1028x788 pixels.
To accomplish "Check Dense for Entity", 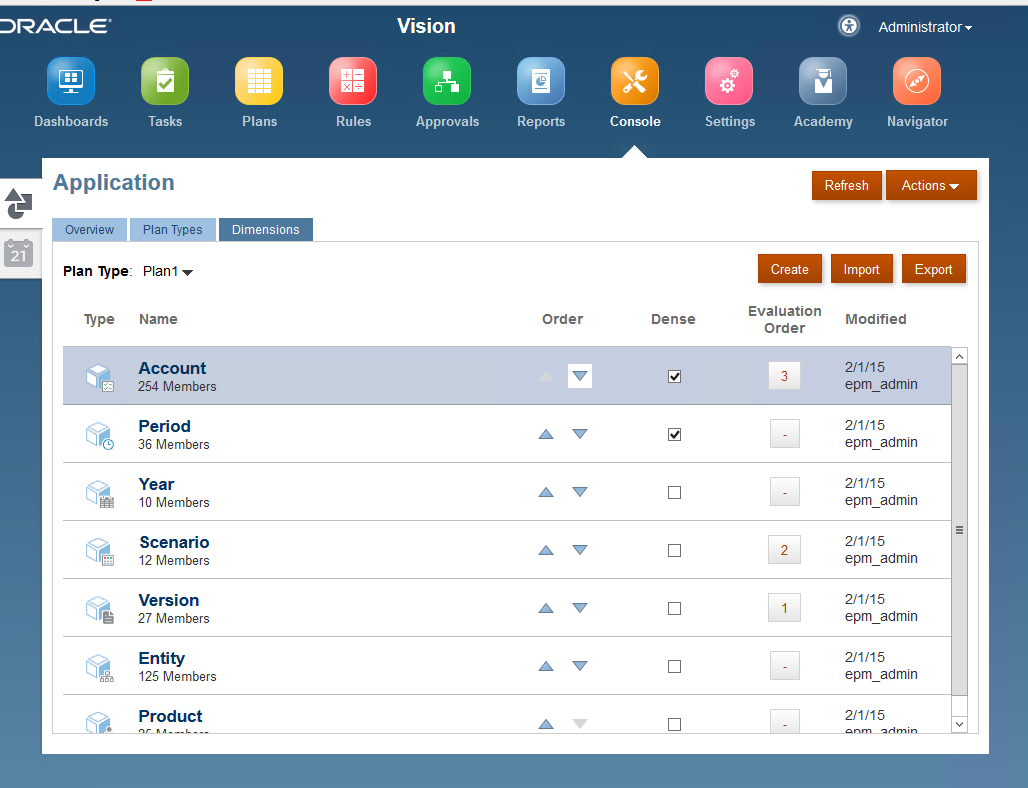I will pyautogui.click(x=674, y=667).
